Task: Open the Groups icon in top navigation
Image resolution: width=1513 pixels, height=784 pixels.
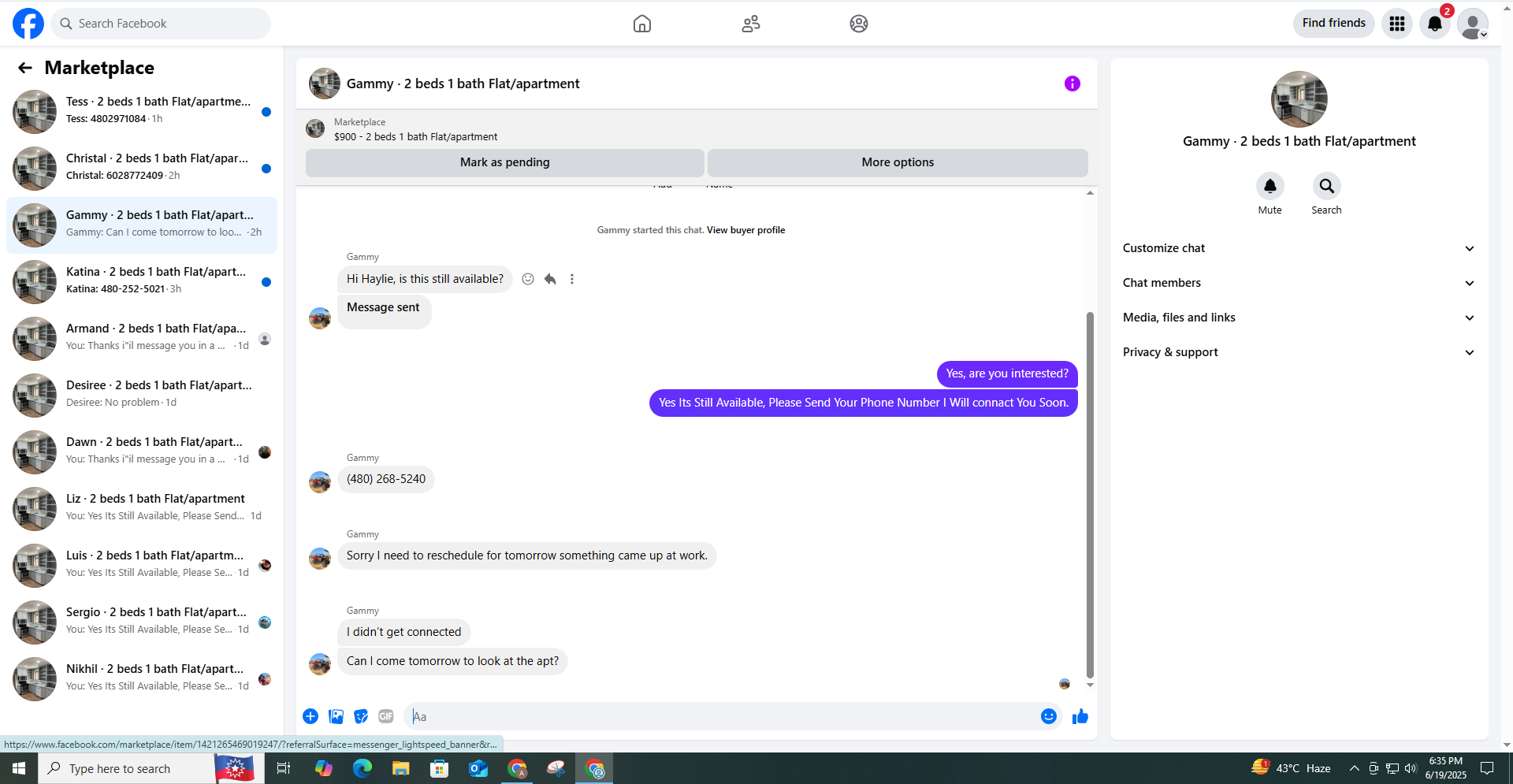Action: click(859, 24)
